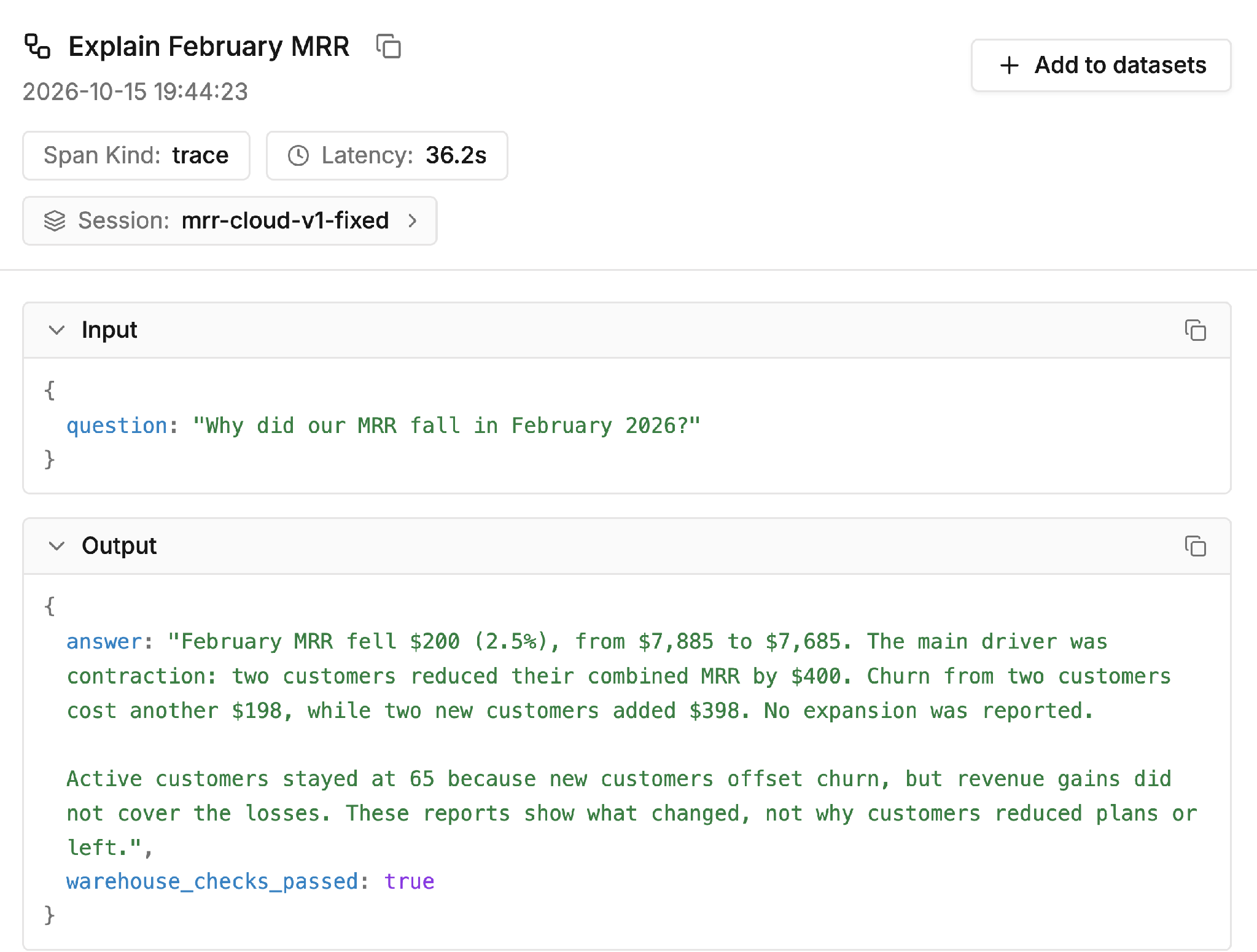Click the Latency 36.2s badge
The height and width of the screenshot is (952, 1257).
pyautogui.click(x=387, y=155)
